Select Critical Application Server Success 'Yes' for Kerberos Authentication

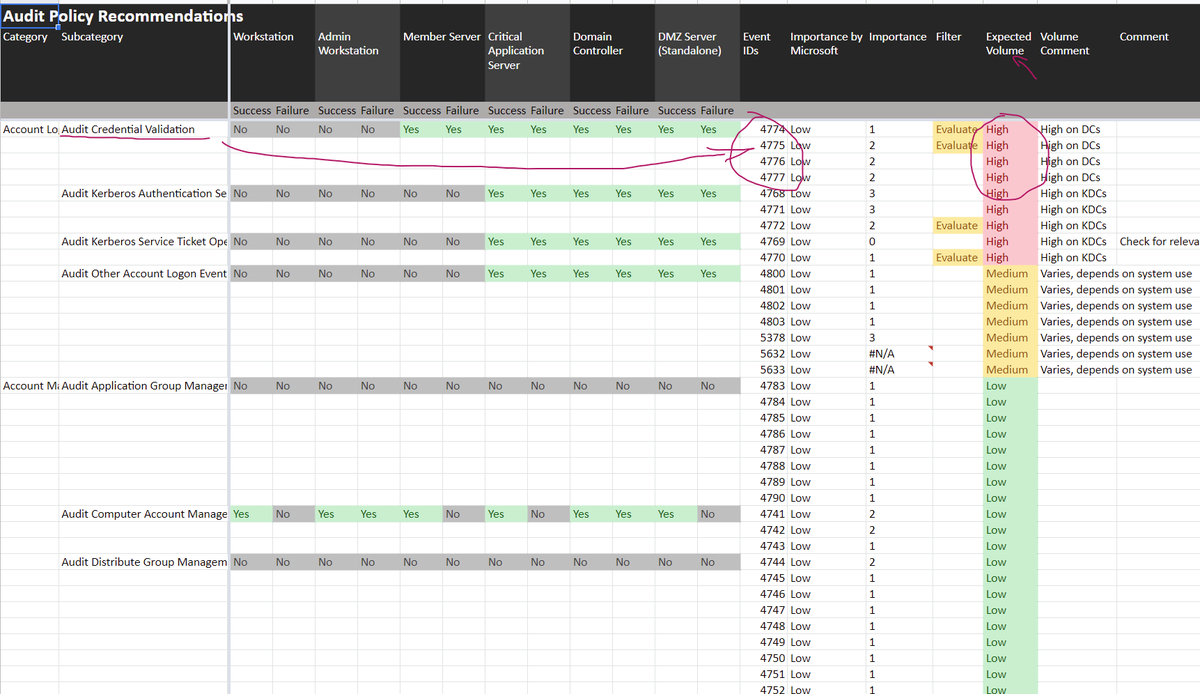pyautogui.click(x=507, y=193)
